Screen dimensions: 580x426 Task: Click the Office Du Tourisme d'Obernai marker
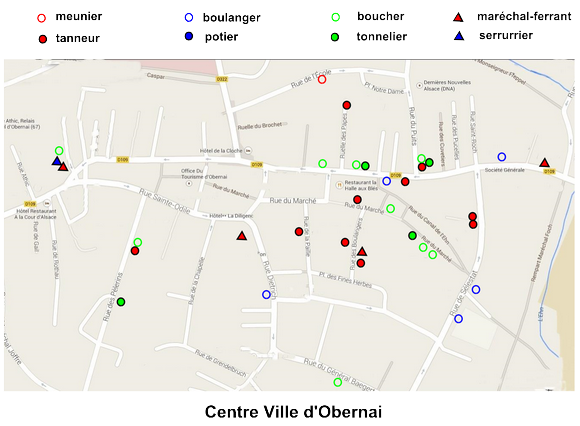click(189, 183)
